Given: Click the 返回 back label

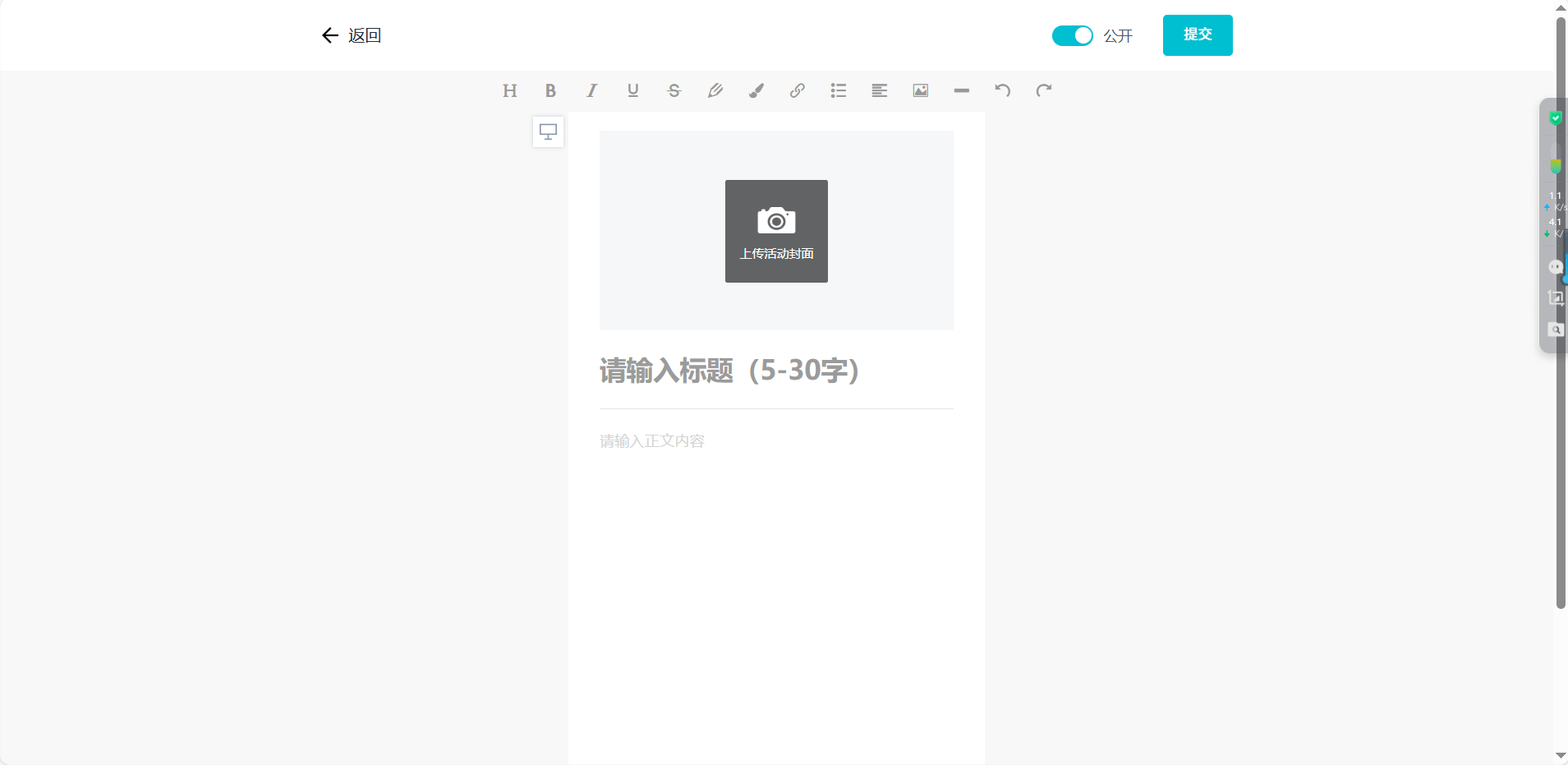Looking at the screenshot, I should pyautogui.click(x=365, y=35).
